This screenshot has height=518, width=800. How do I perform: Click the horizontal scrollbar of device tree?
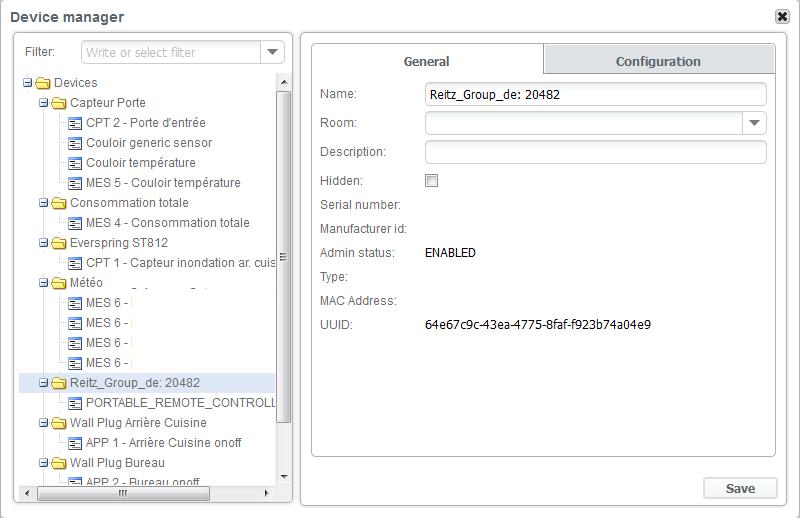[123, 493]
